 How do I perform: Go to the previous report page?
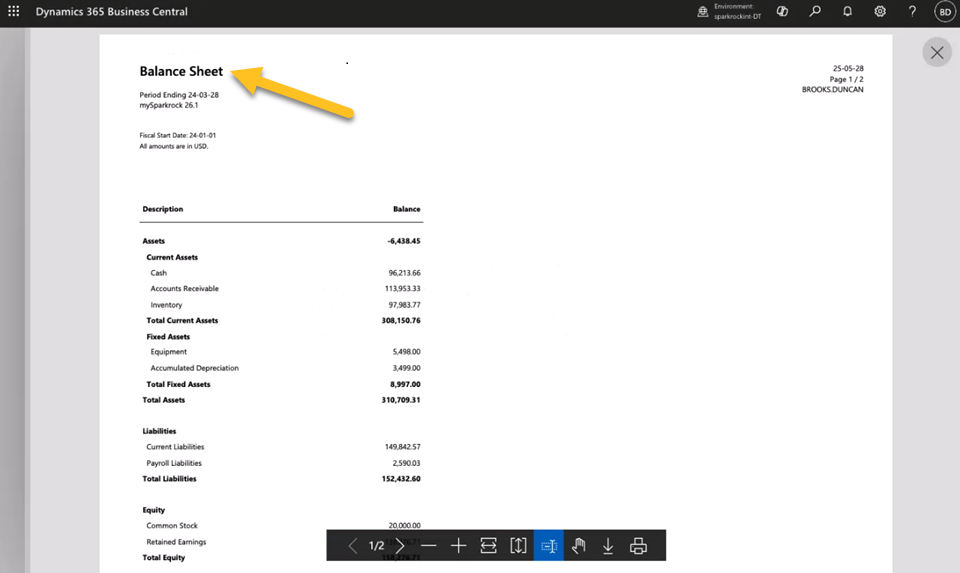tap(353, 545)
